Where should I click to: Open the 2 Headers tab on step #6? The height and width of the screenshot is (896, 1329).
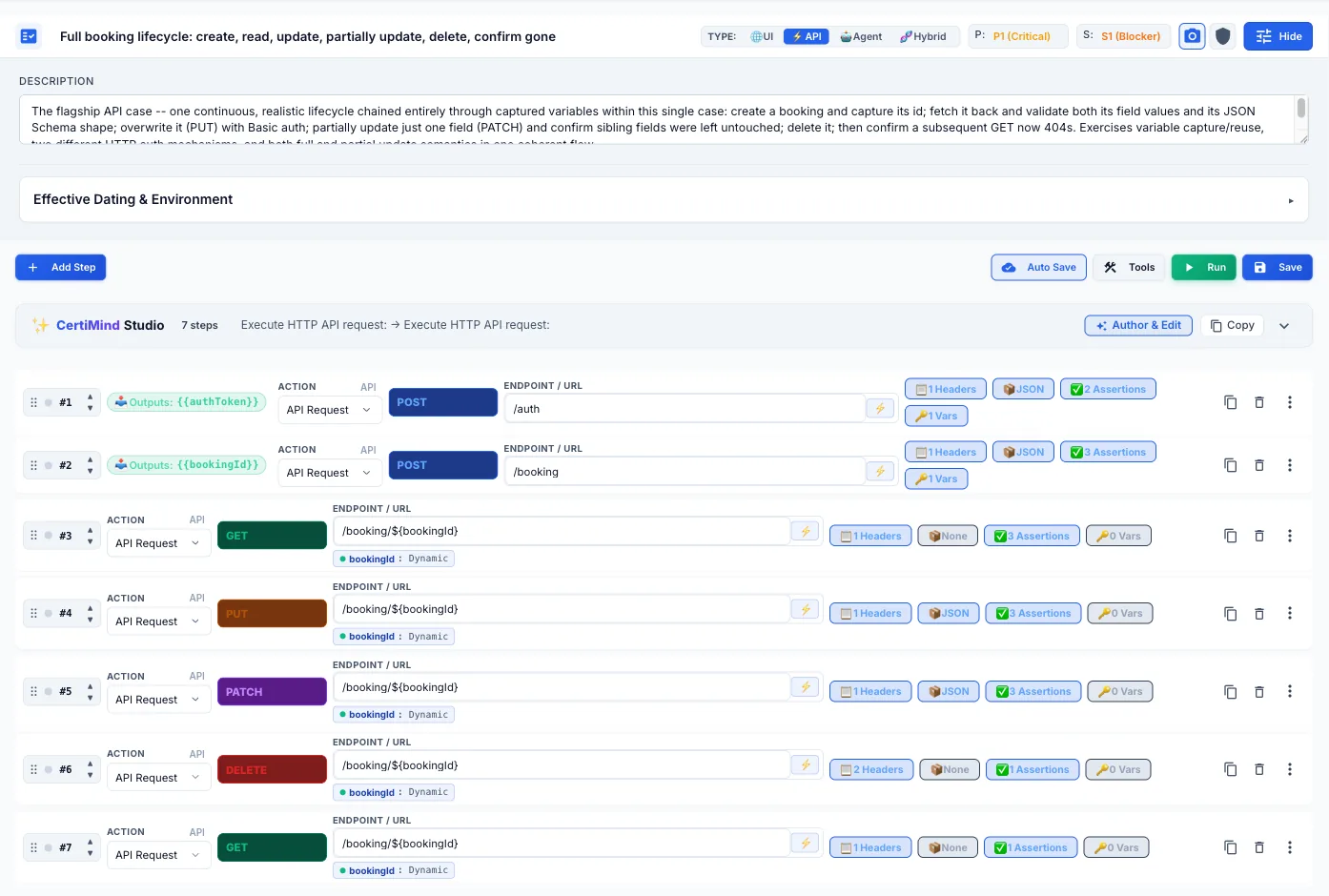pos(871,769)
